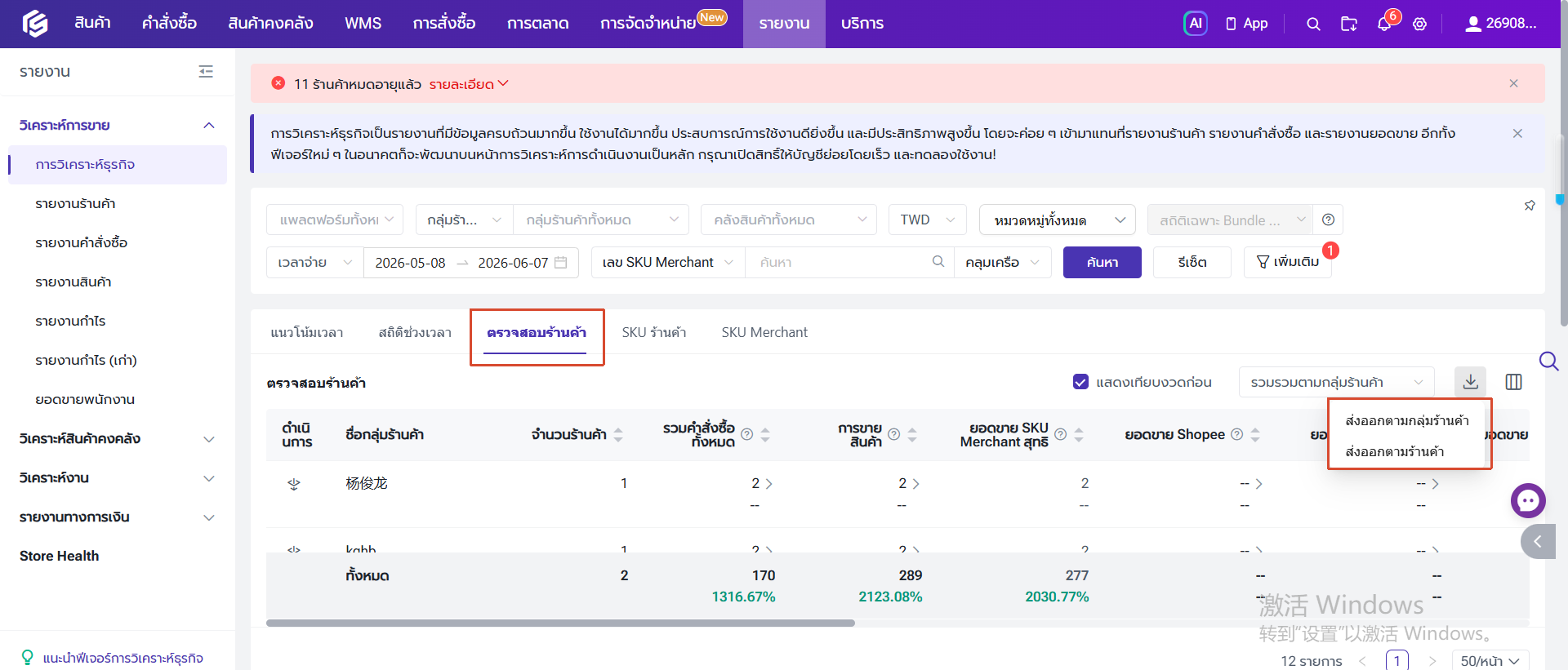Click the ค้นหา search button
Screen dimensions: 1568x670
pyautogui.click(x=1102, y=262)
